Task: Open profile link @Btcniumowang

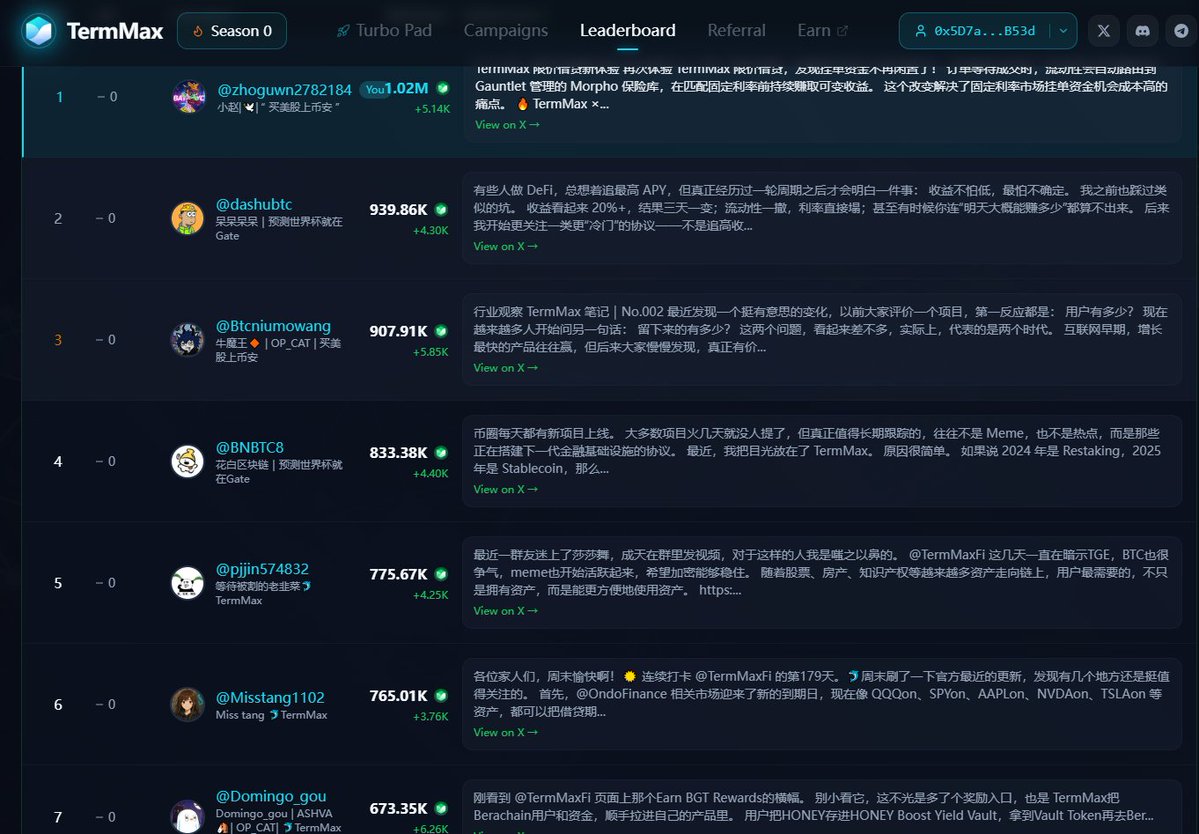Action: click(x=273, y=326)
